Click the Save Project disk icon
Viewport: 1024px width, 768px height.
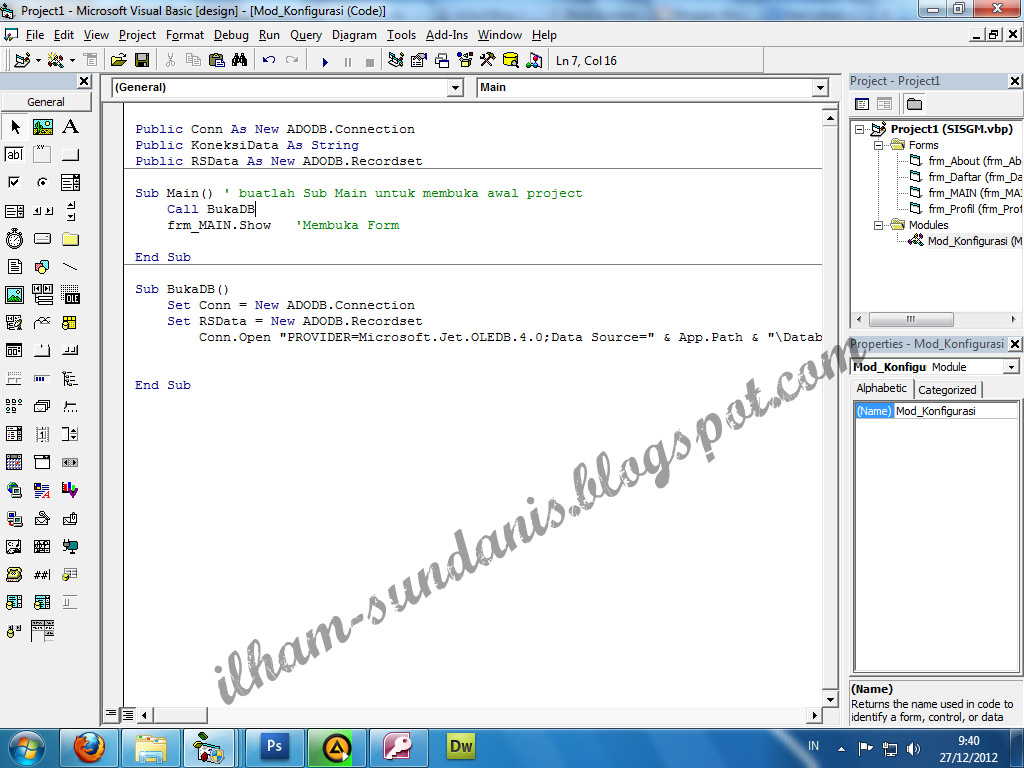(142, 61)
